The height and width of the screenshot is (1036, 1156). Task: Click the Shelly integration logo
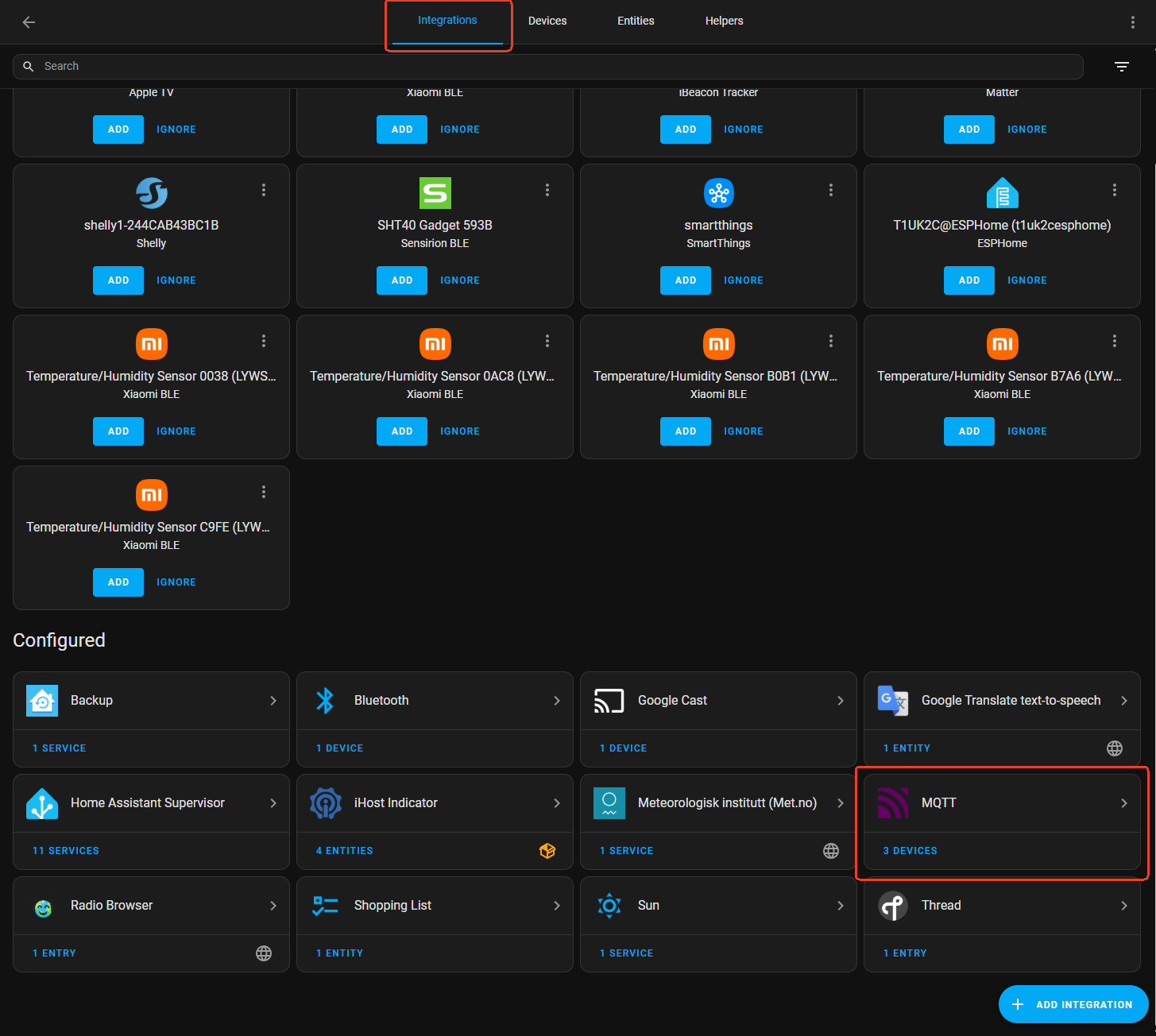152,193
